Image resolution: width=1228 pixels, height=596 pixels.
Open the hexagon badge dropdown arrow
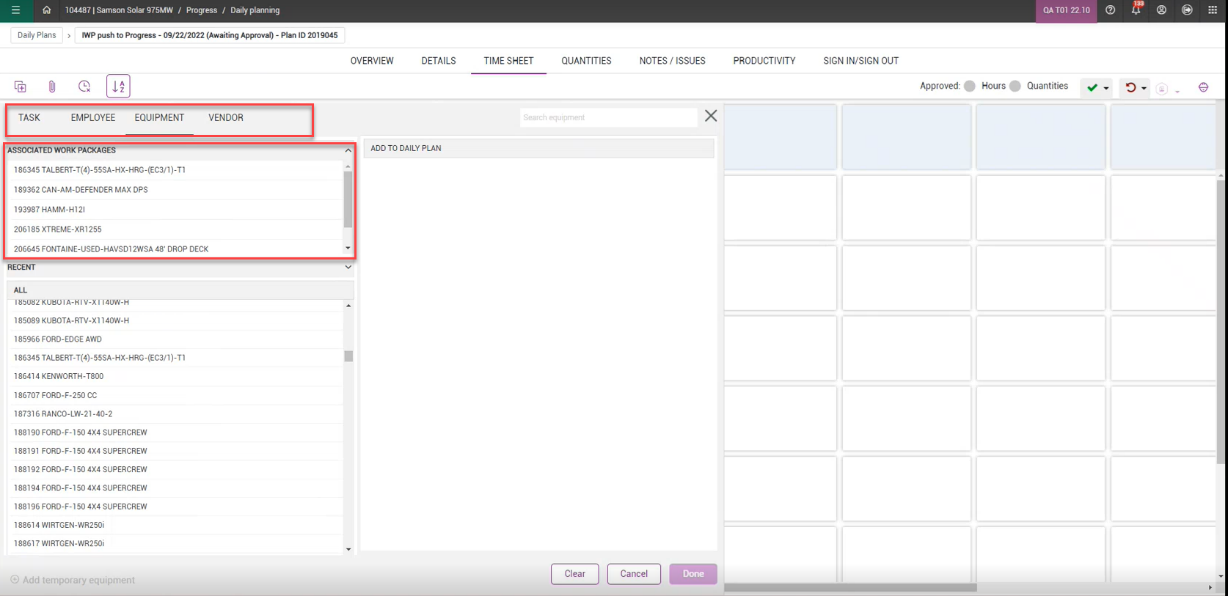click(1178, 90)
